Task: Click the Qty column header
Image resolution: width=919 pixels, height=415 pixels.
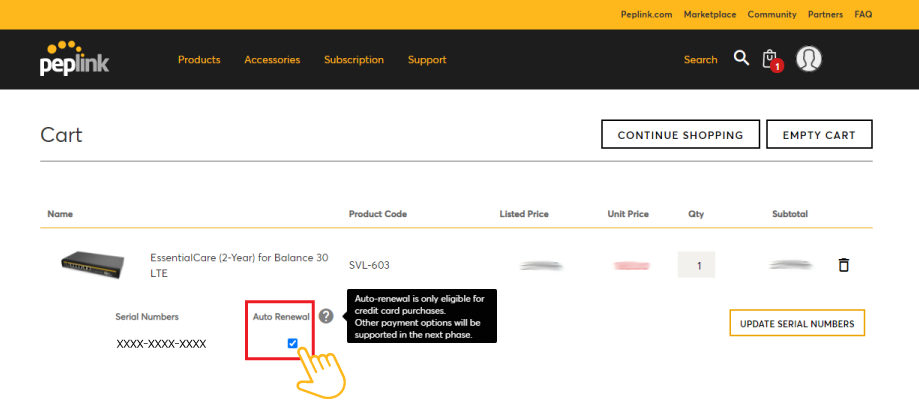Action: (x=696, y=214)
